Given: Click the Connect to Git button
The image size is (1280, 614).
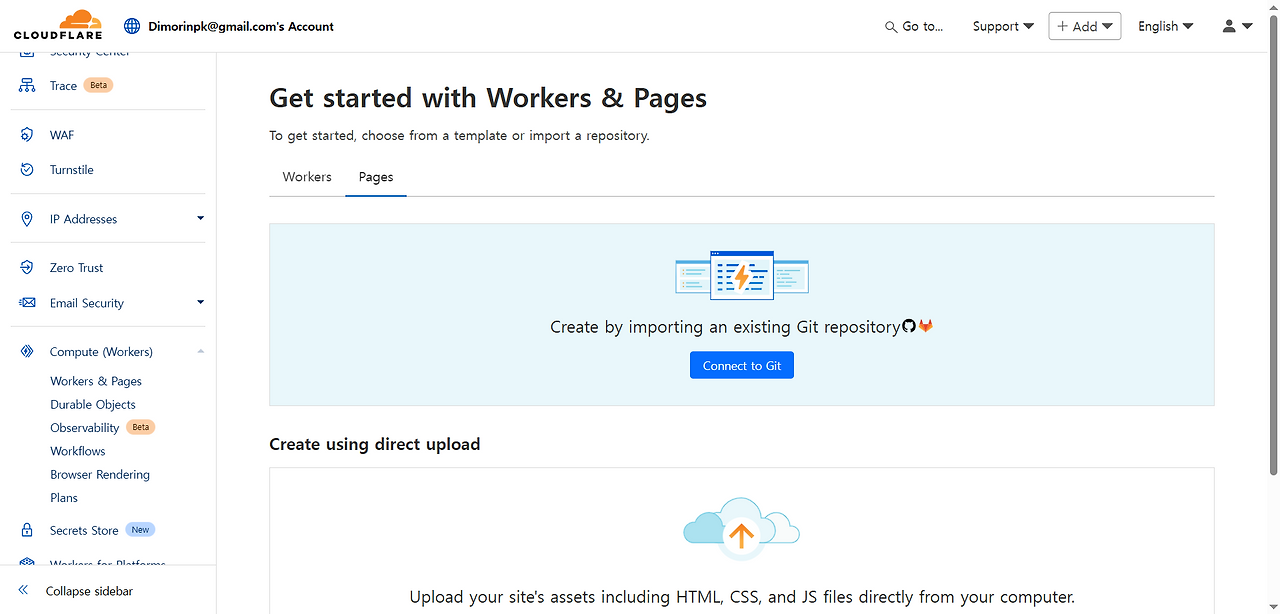Looking at the screenshot, I should [x=741, y=364].
